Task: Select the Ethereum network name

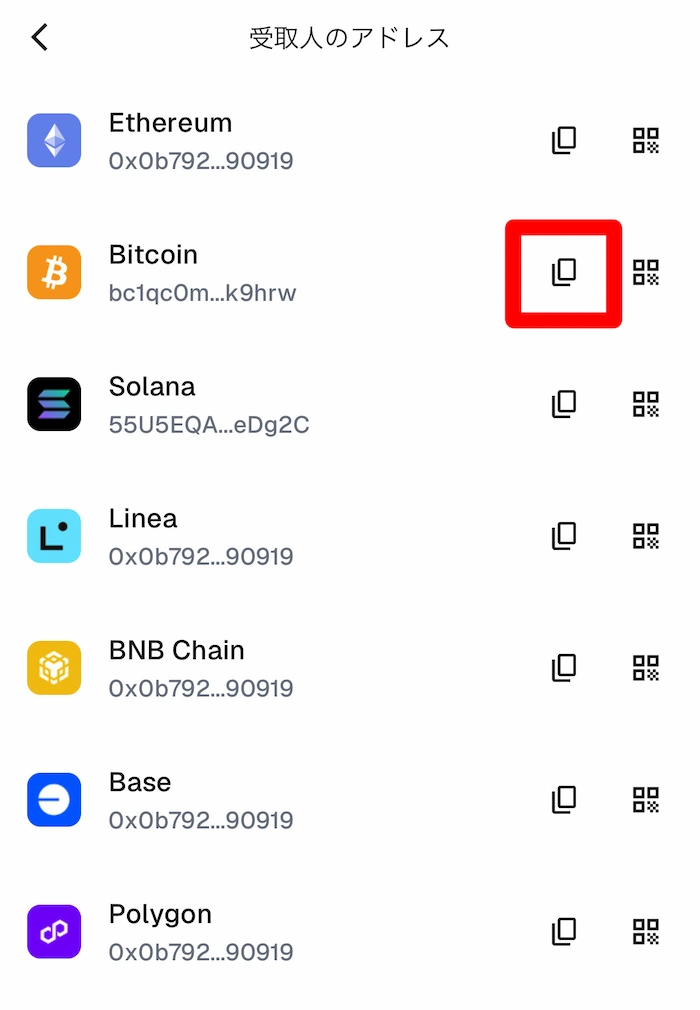Action: coord(170,123)
